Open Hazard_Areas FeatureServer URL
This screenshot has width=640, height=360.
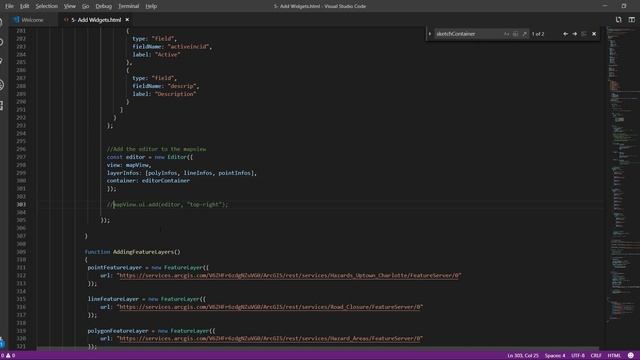click(270, 338)
